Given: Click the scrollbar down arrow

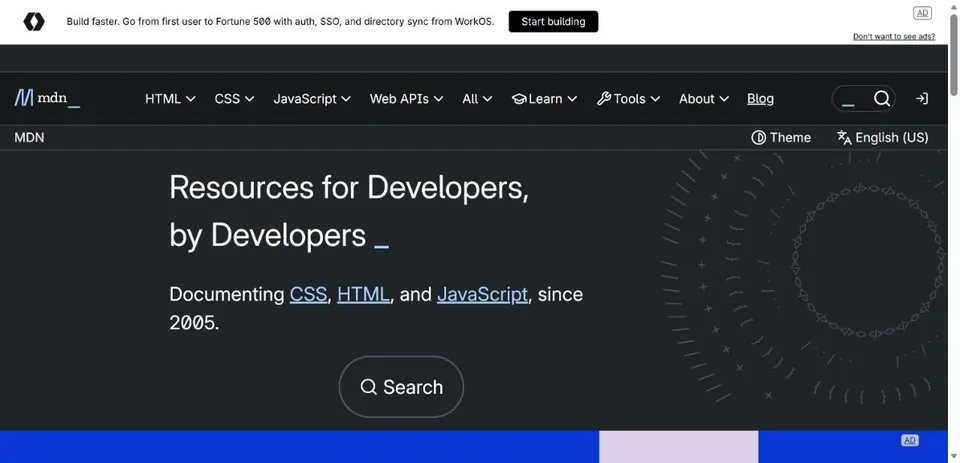Looking at the screenshot, I should [954, 457].
